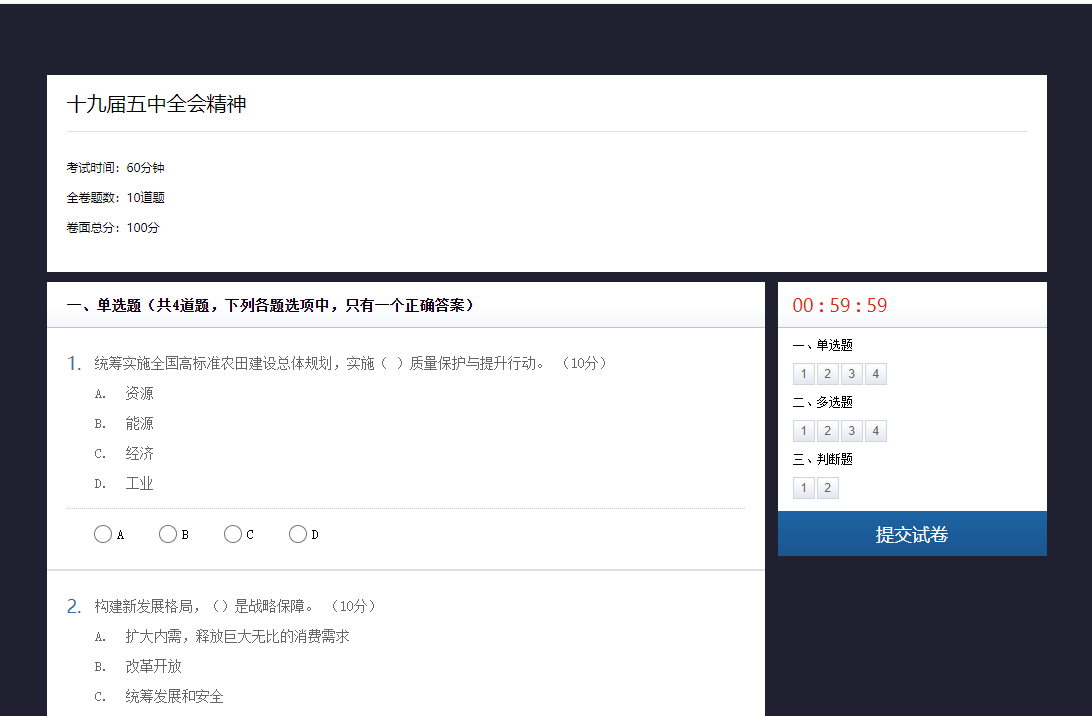Jump to 单选题 question 2 in navigator

coord(828,374)
